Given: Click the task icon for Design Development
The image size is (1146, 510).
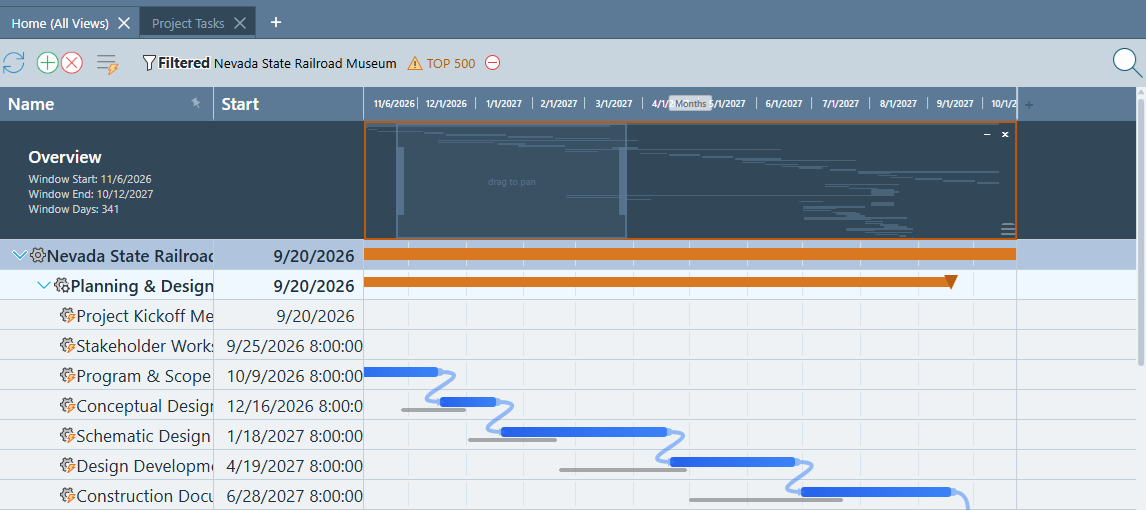Looking at the screenshot, I should [x=68, y=465].
